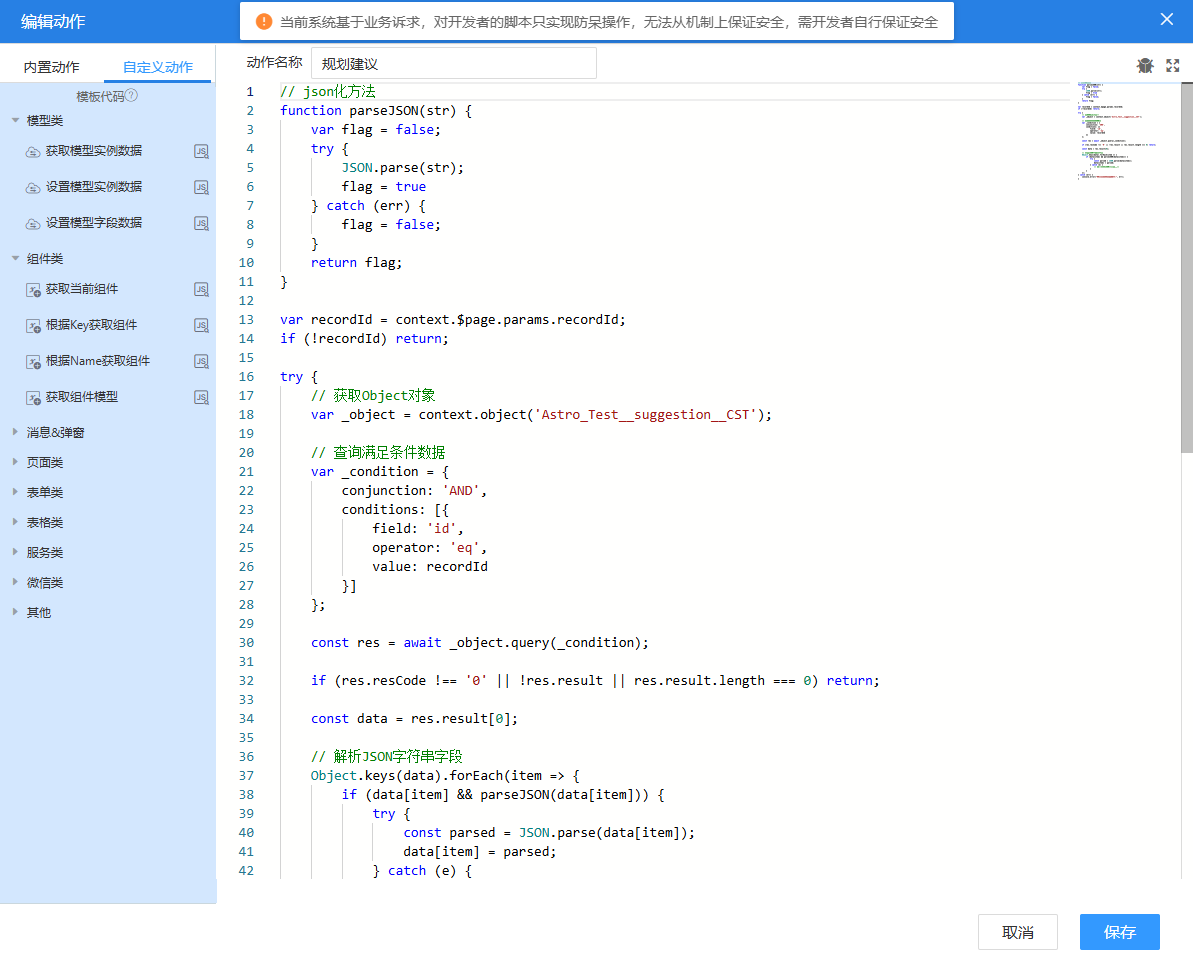
Task: Open the debug bug icon
Action: point(1145,65)
